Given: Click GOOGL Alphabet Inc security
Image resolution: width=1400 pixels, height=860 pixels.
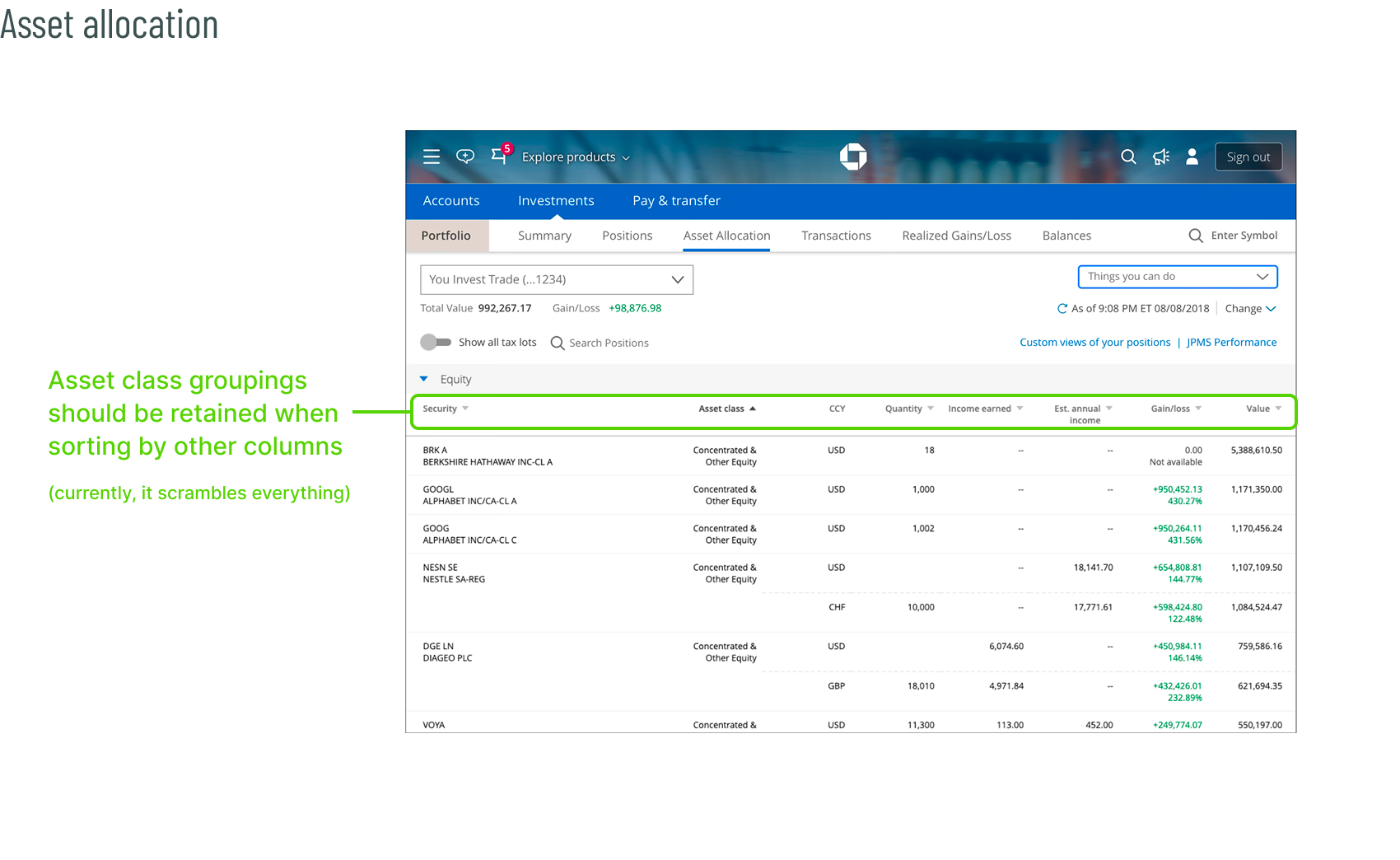Looking at the screenshot, I should click(469, 495).
